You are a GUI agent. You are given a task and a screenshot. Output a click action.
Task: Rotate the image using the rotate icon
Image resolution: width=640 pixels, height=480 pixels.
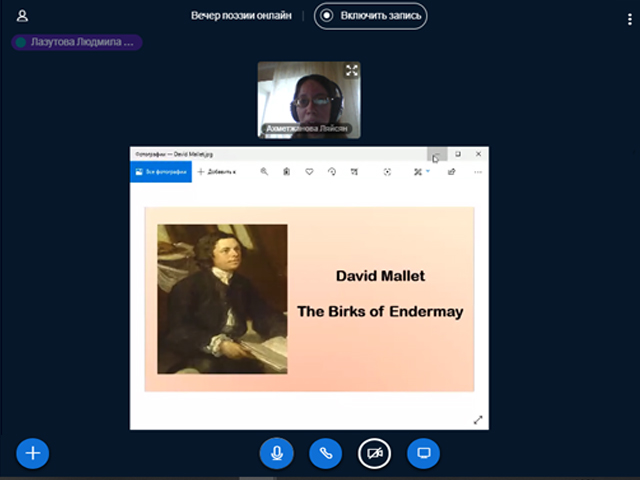tap(331, 172)
